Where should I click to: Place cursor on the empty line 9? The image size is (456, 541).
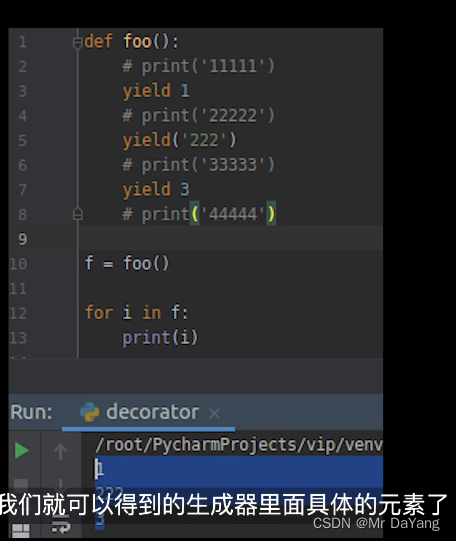pos(231,238)
